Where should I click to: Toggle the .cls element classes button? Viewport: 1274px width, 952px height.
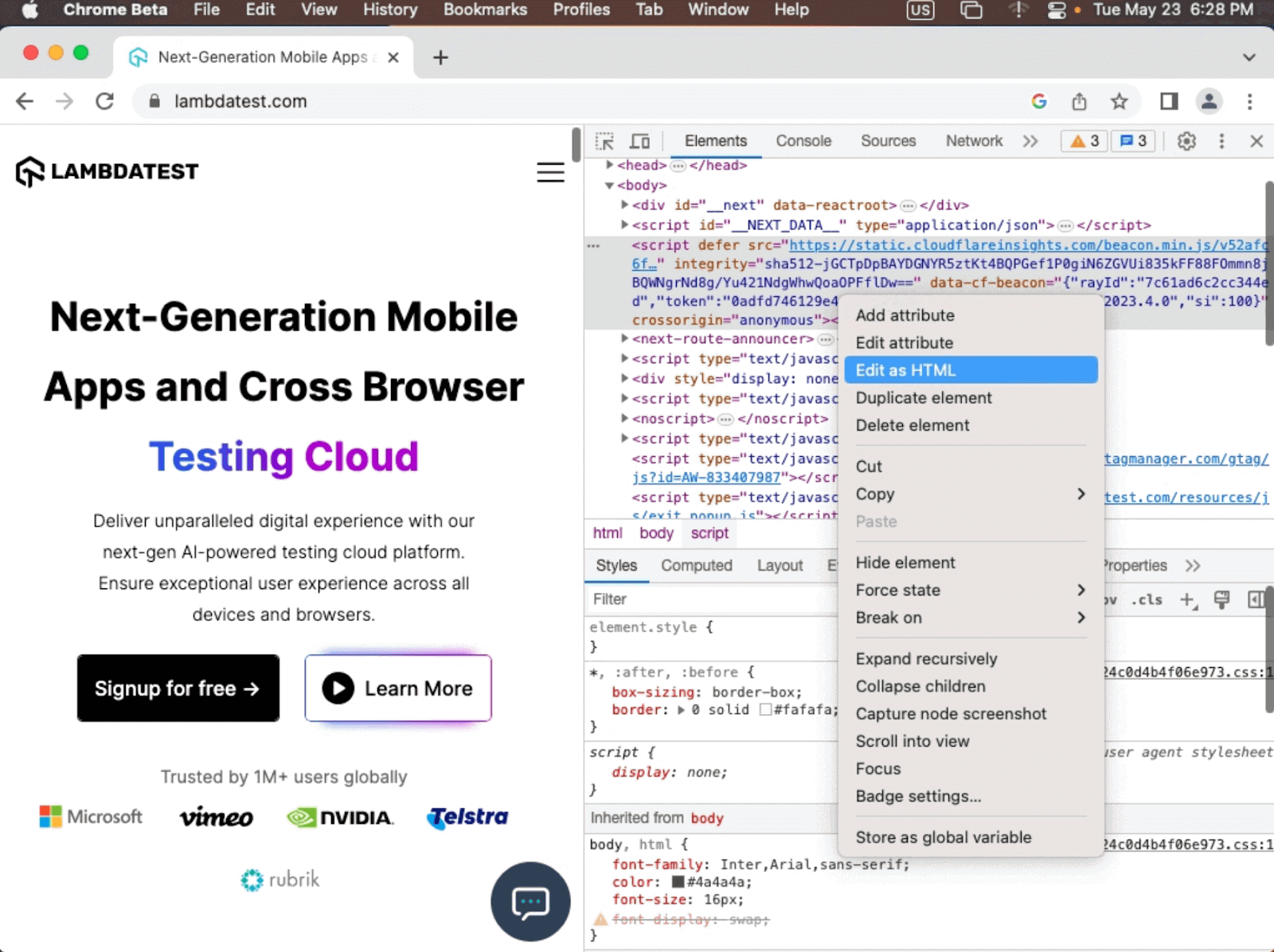click(1147, 599)
